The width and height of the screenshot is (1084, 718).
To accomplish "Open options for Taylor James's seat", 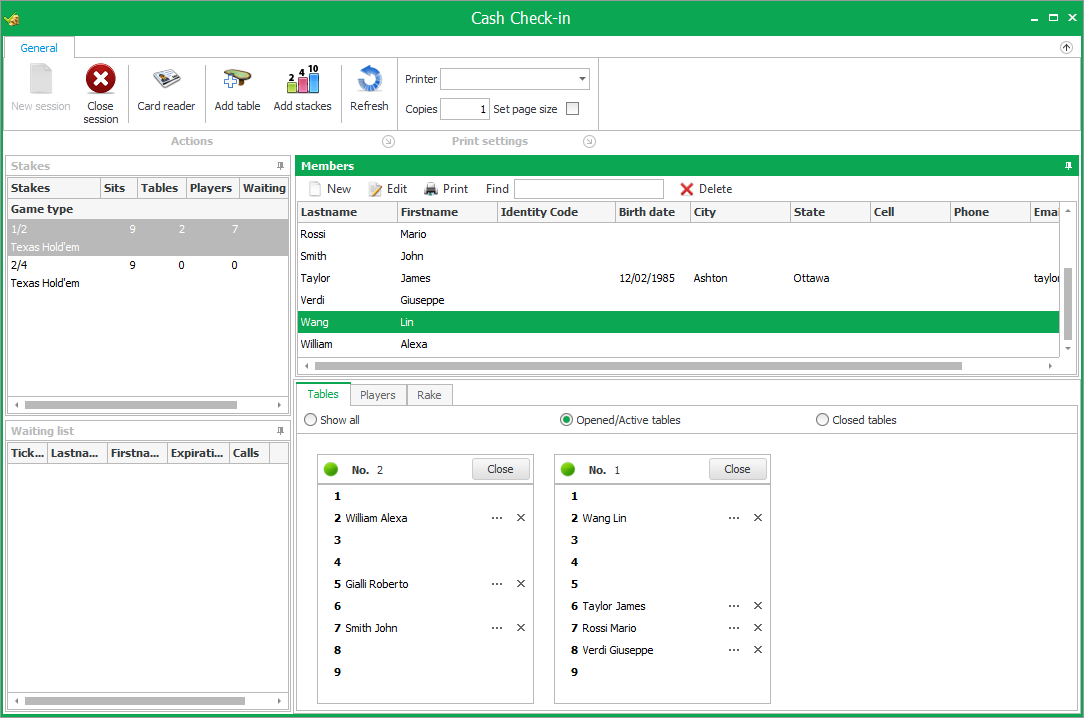I will coord(733,606).
